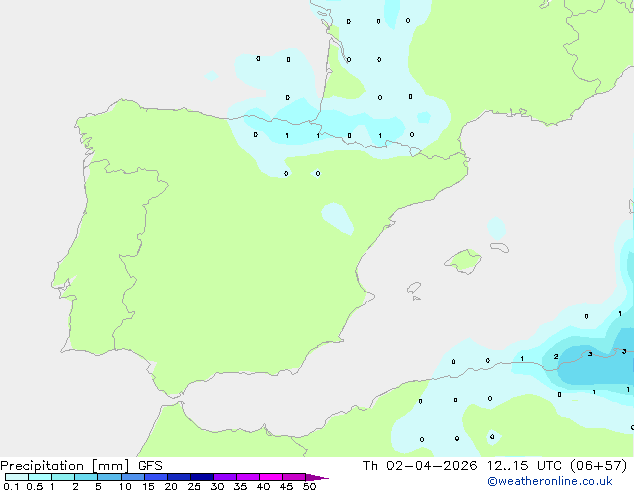634x490 pixels.
Task: Select the 0.5–1 mm legend color swatch
Action: click(x=40, y=477)
